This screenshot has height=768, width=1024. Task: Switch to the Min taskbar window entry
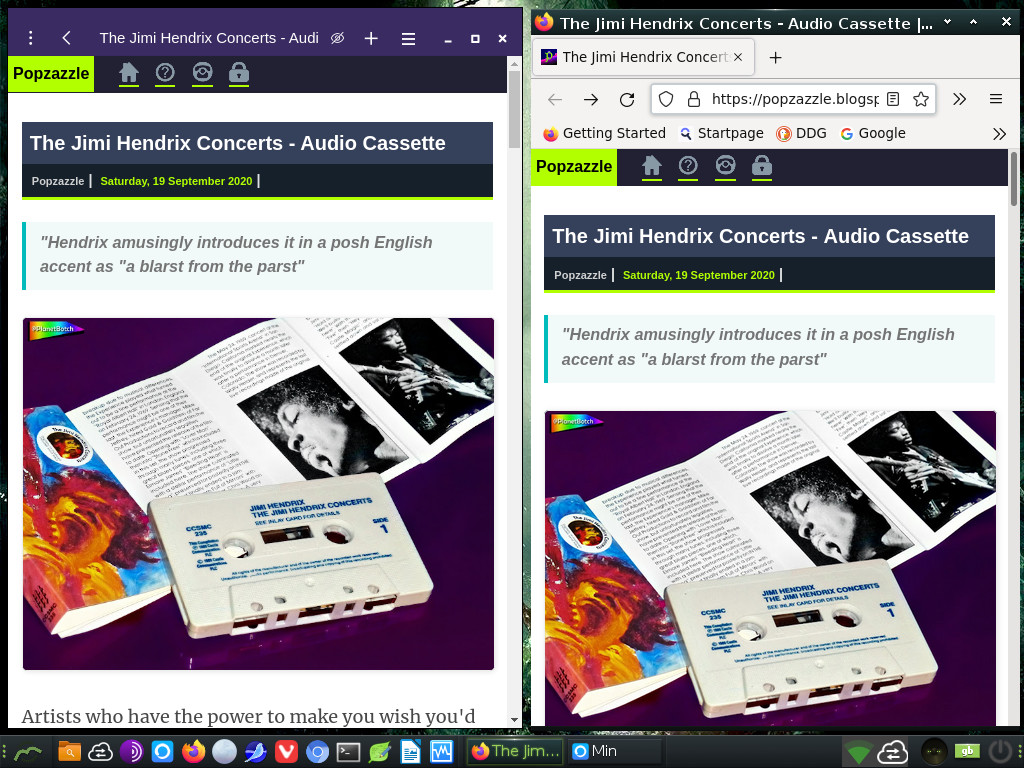615,752
